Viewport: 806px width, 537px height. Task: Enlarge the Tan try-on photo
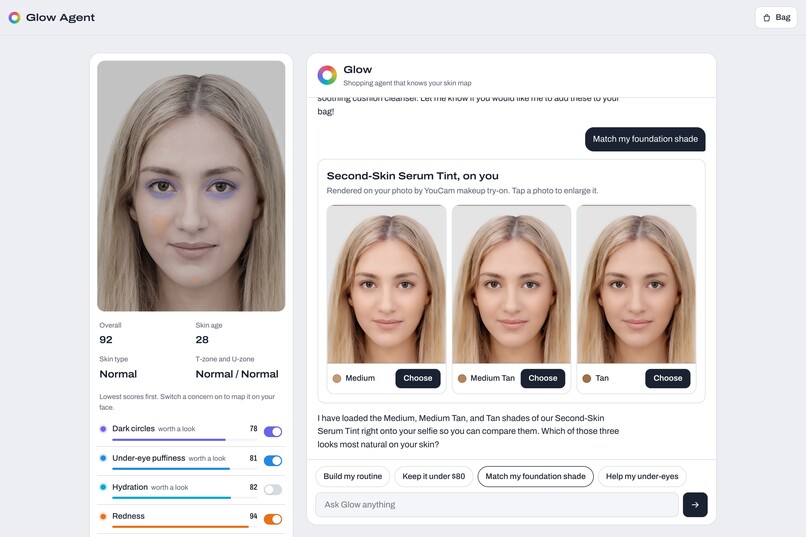click(x=636, y=284)
